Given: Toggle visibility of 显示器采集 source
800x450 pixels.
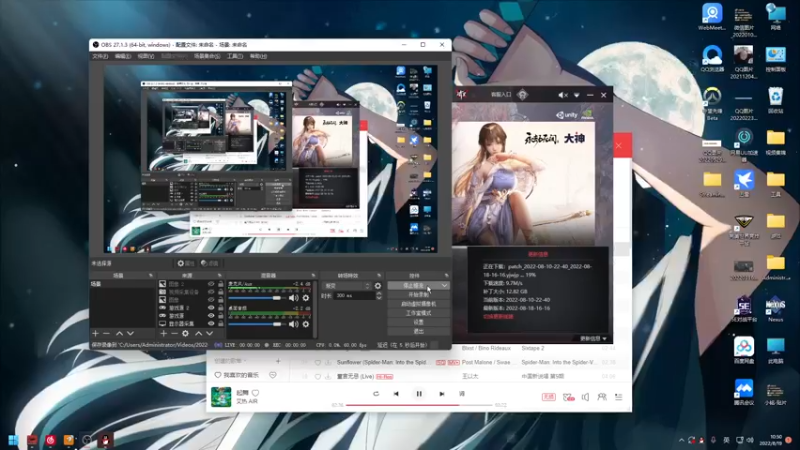Looking at the screenshot, I should (x=211, y=323).
